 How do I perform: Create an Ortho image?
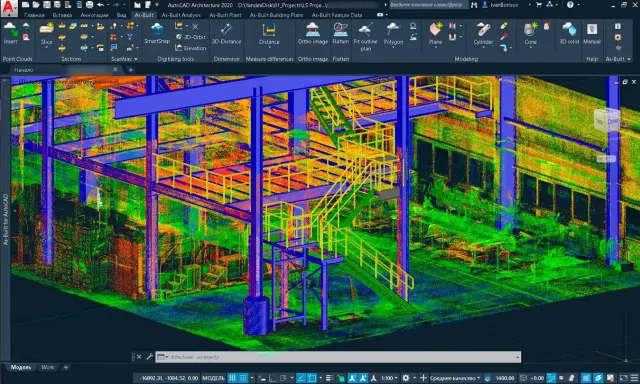tap(313, 34)
